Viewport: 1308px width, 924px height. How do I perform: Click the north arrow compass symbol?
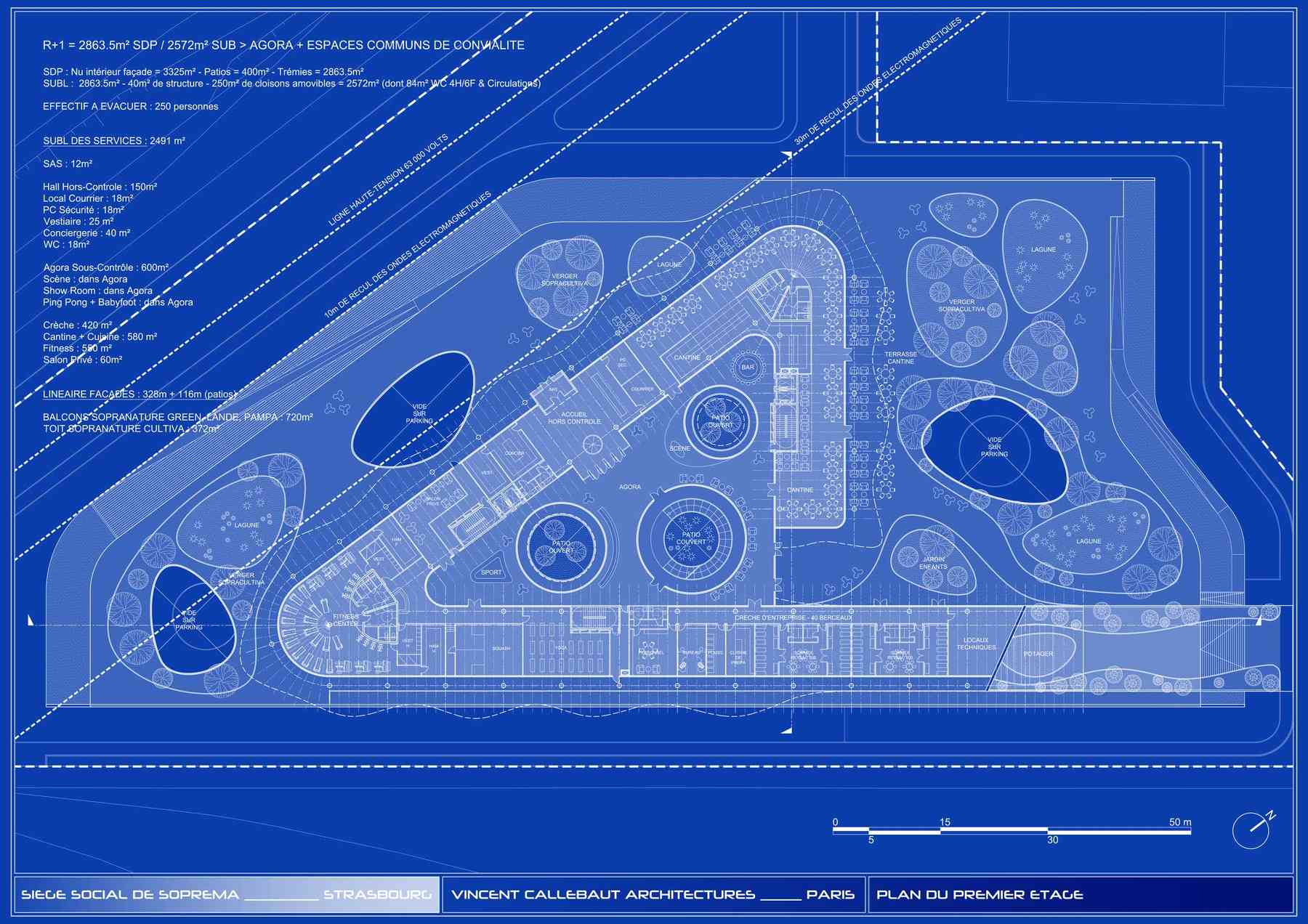tap(1252, 830)
